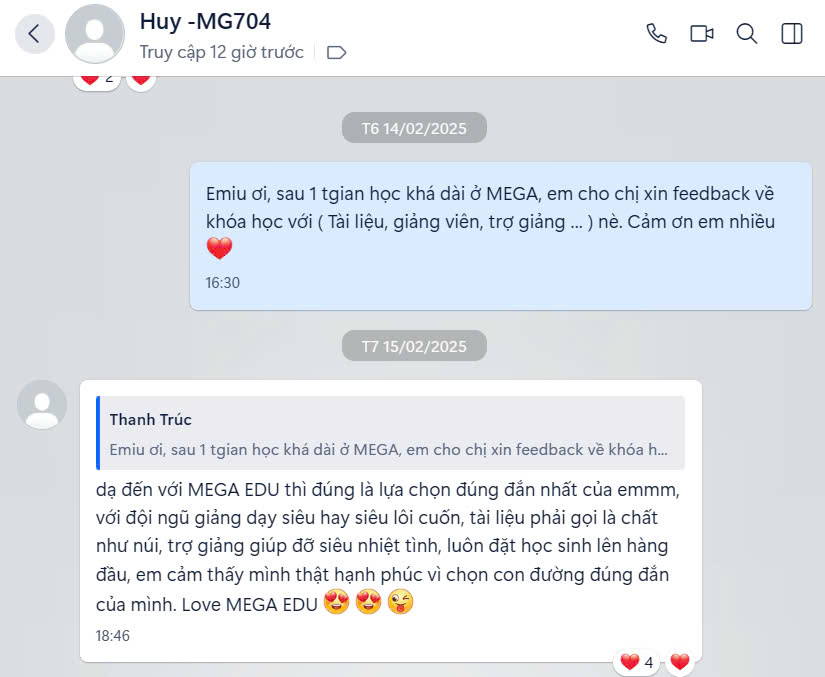View the 4 heart reactions count

pyautogui.click(x=636, y=662)
